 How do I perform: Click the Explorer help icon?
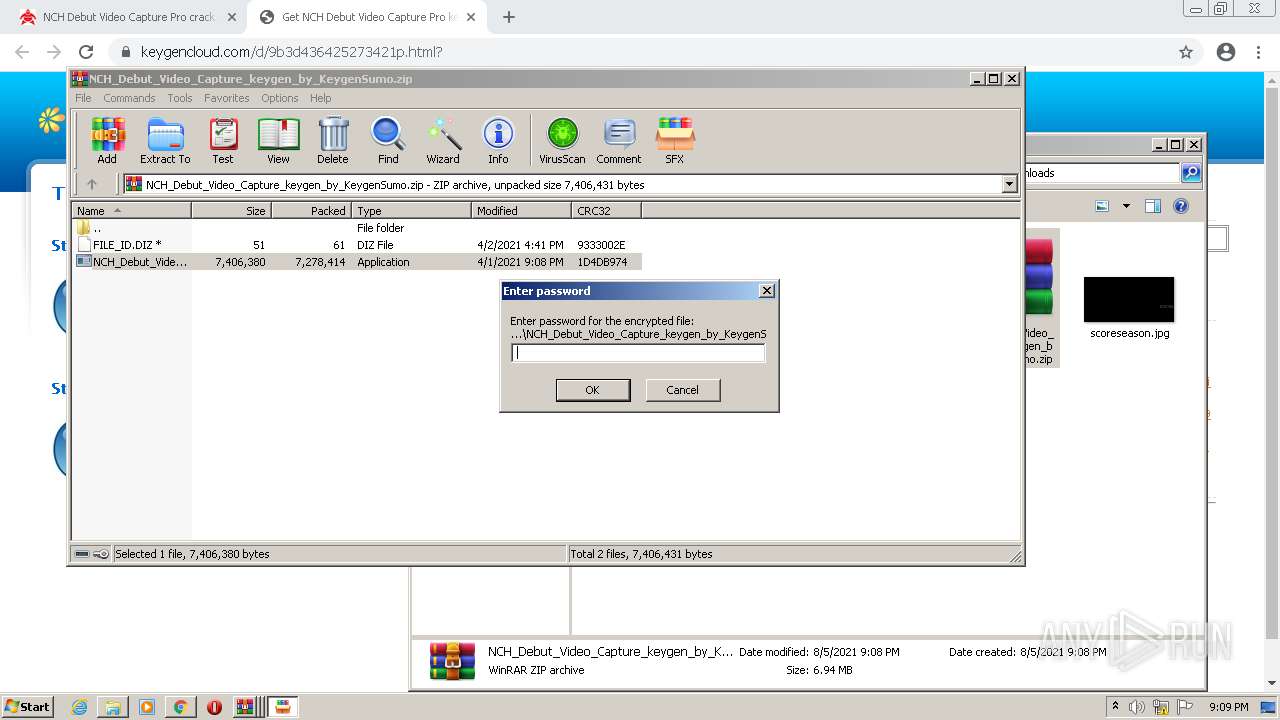[x=1181, y=206]
